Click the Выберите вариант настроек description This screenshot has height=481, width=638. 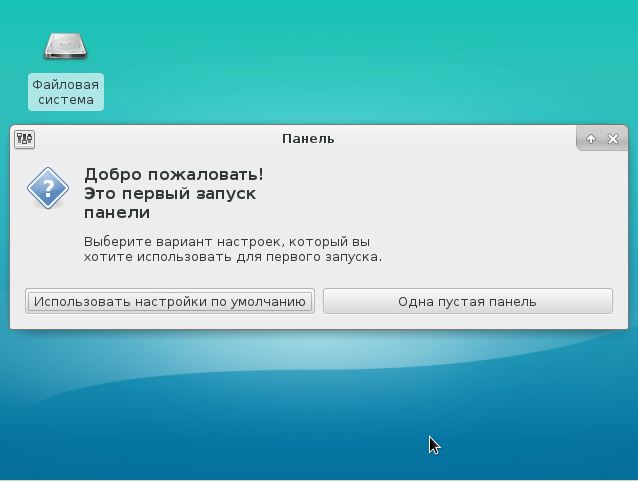click(233, 249)
